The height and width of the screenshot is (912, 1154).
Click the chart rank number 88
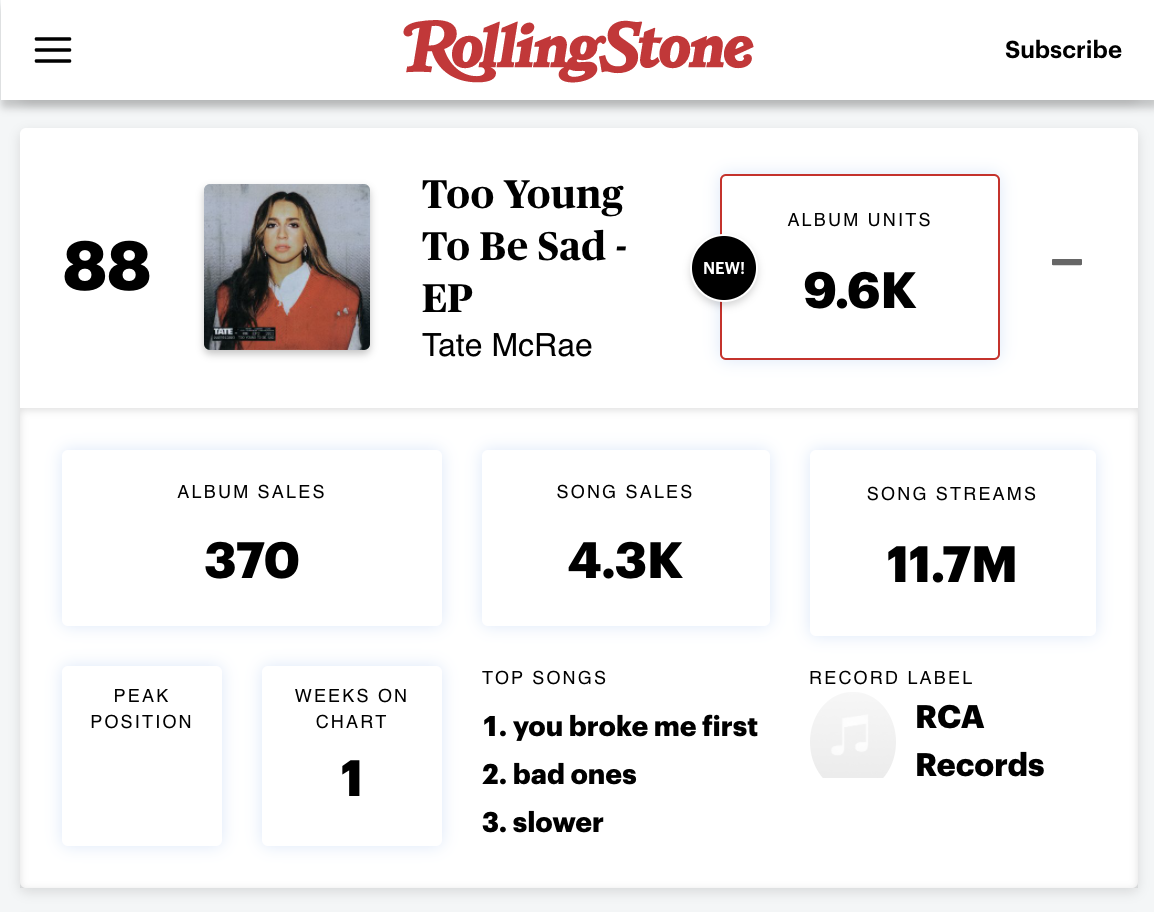click(x=107, y=267)
